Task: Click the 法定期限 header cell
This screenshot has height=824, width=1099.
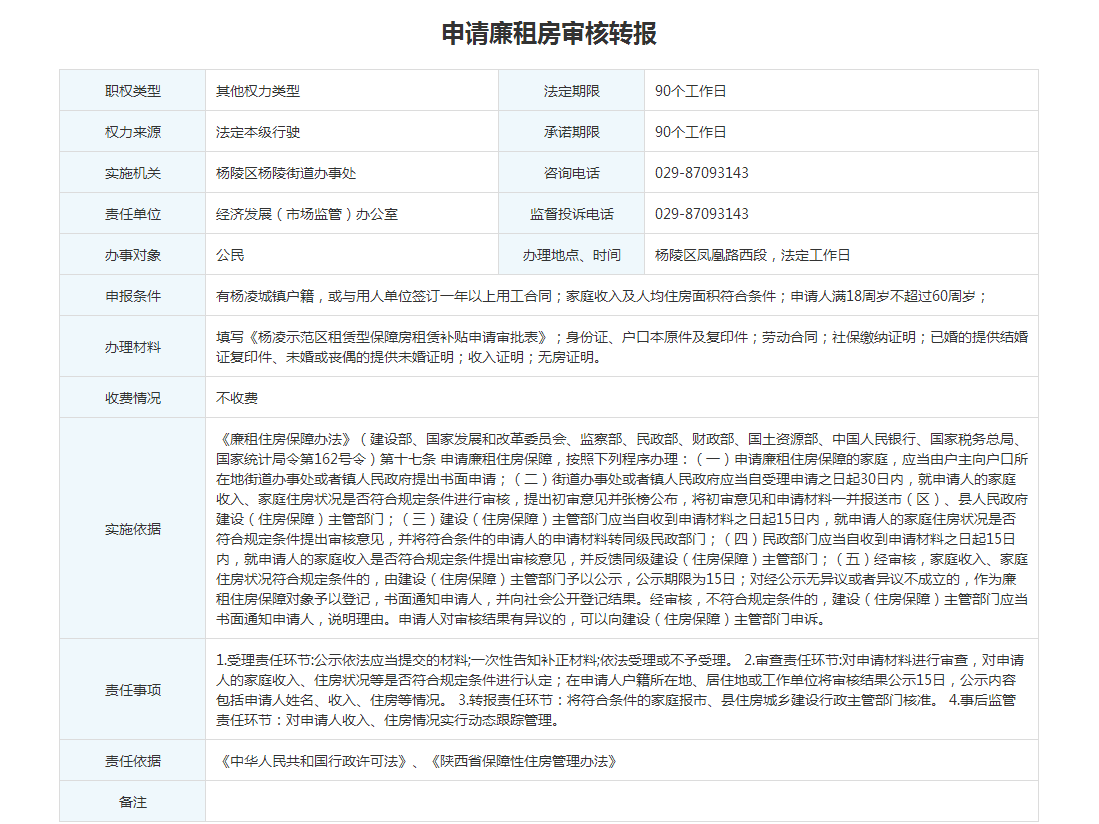Action: click(x=571, y=91)
